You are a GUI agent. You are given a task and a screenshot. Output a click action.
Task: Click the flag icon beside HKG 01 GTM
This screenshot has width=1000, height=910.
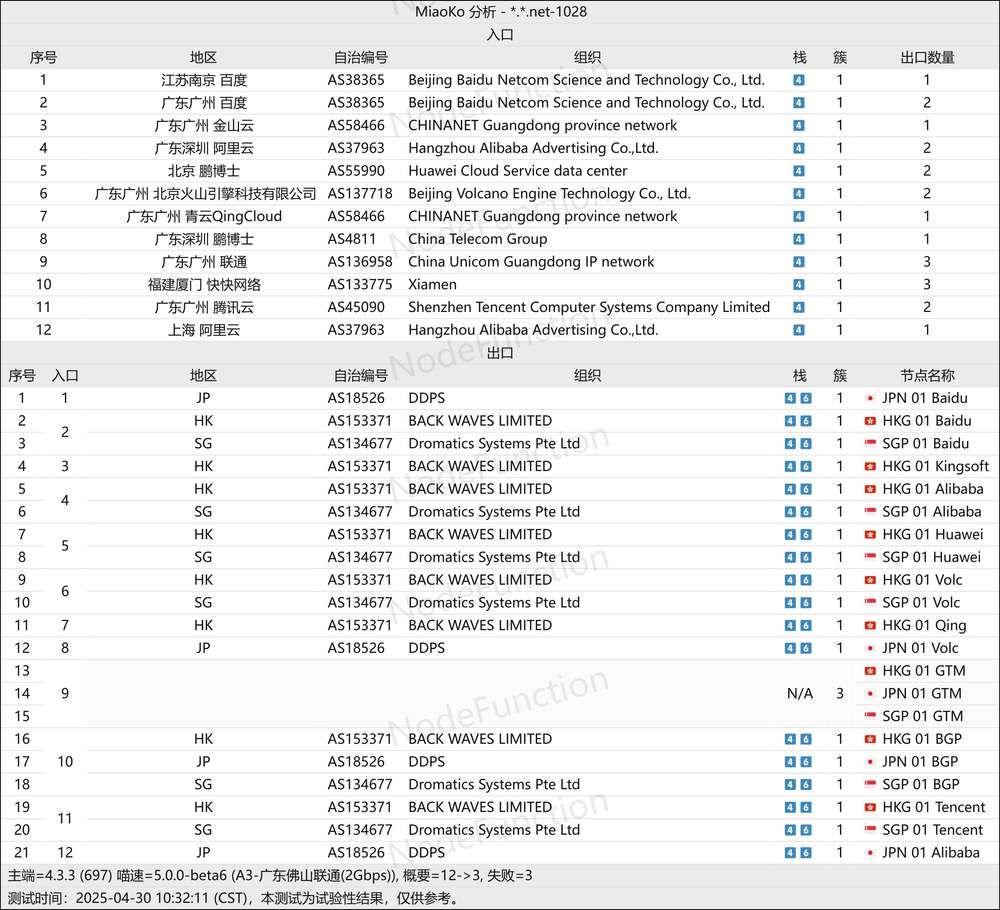click(x=870, y=671)
